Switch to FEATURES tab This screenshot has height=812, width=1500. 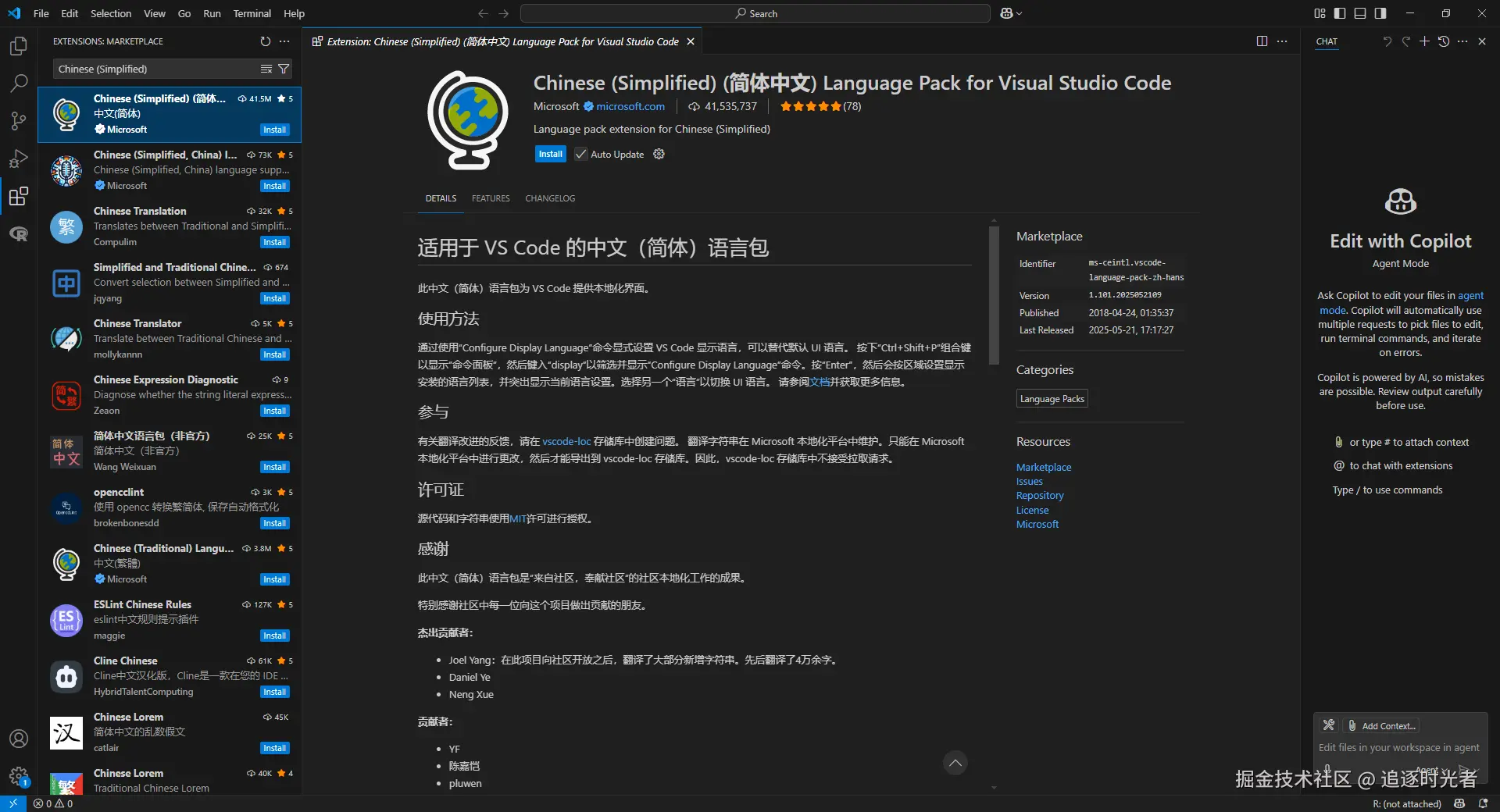tap(491, 198)
